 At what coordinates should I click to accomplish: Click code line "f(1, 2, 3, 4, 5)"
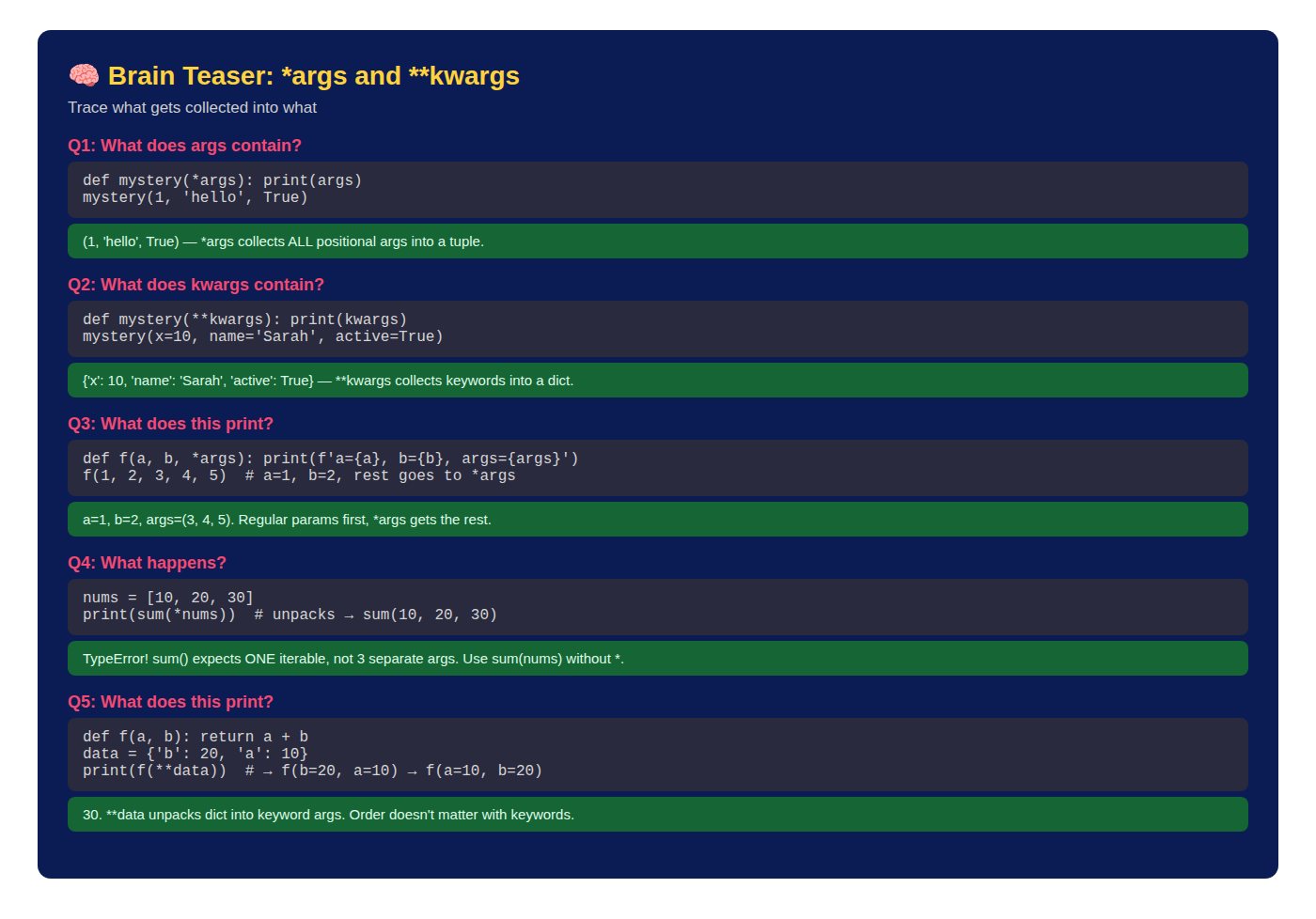pyautogui.click(x=299, y=475)
